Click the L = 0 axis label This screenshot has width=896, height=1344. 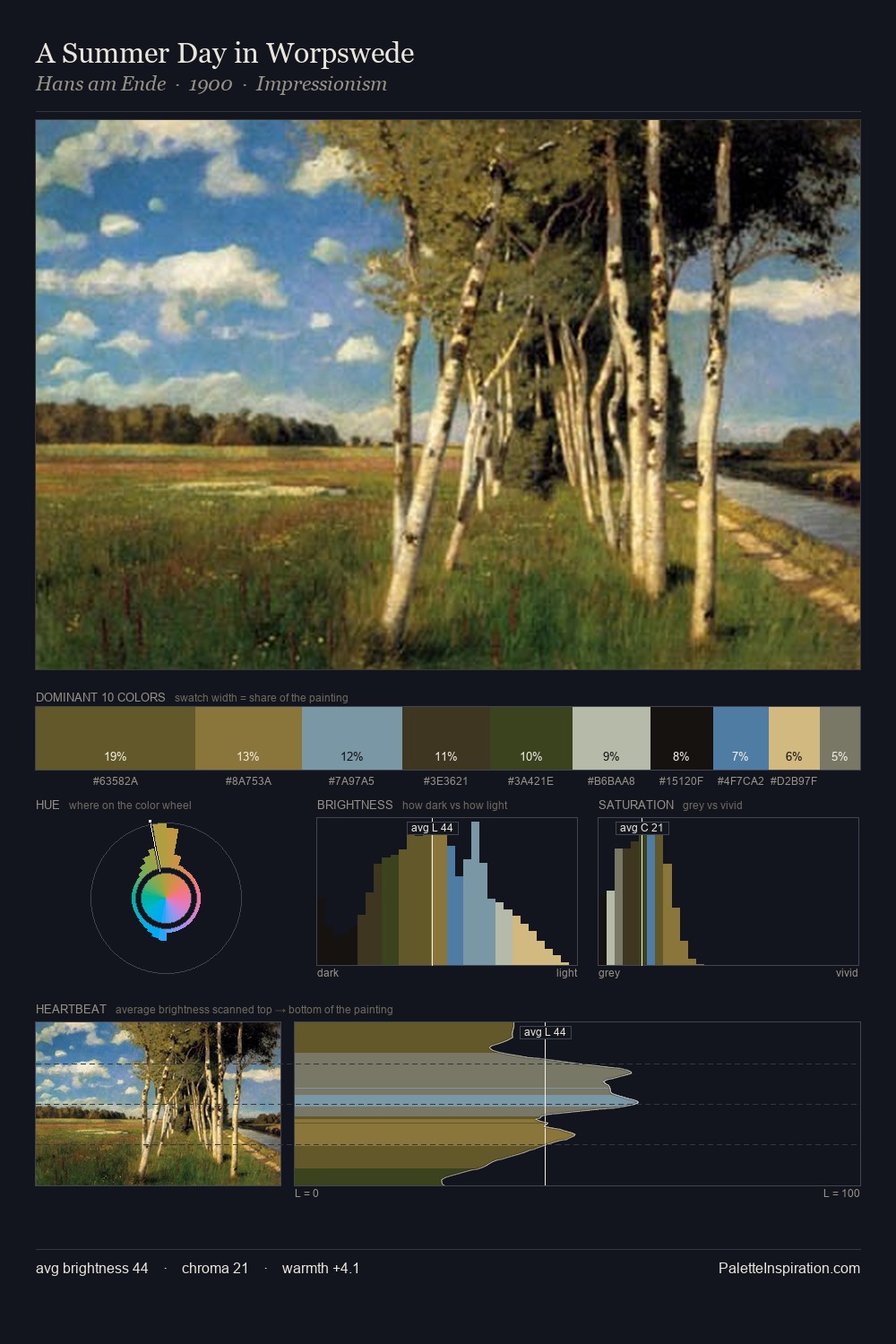[306, 1193]
